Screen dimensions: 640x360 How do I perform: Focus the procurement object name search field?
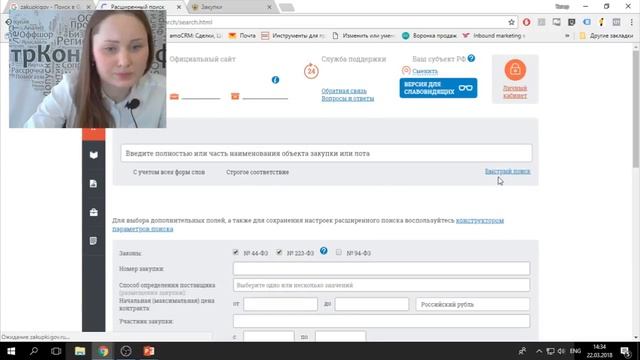326,153
